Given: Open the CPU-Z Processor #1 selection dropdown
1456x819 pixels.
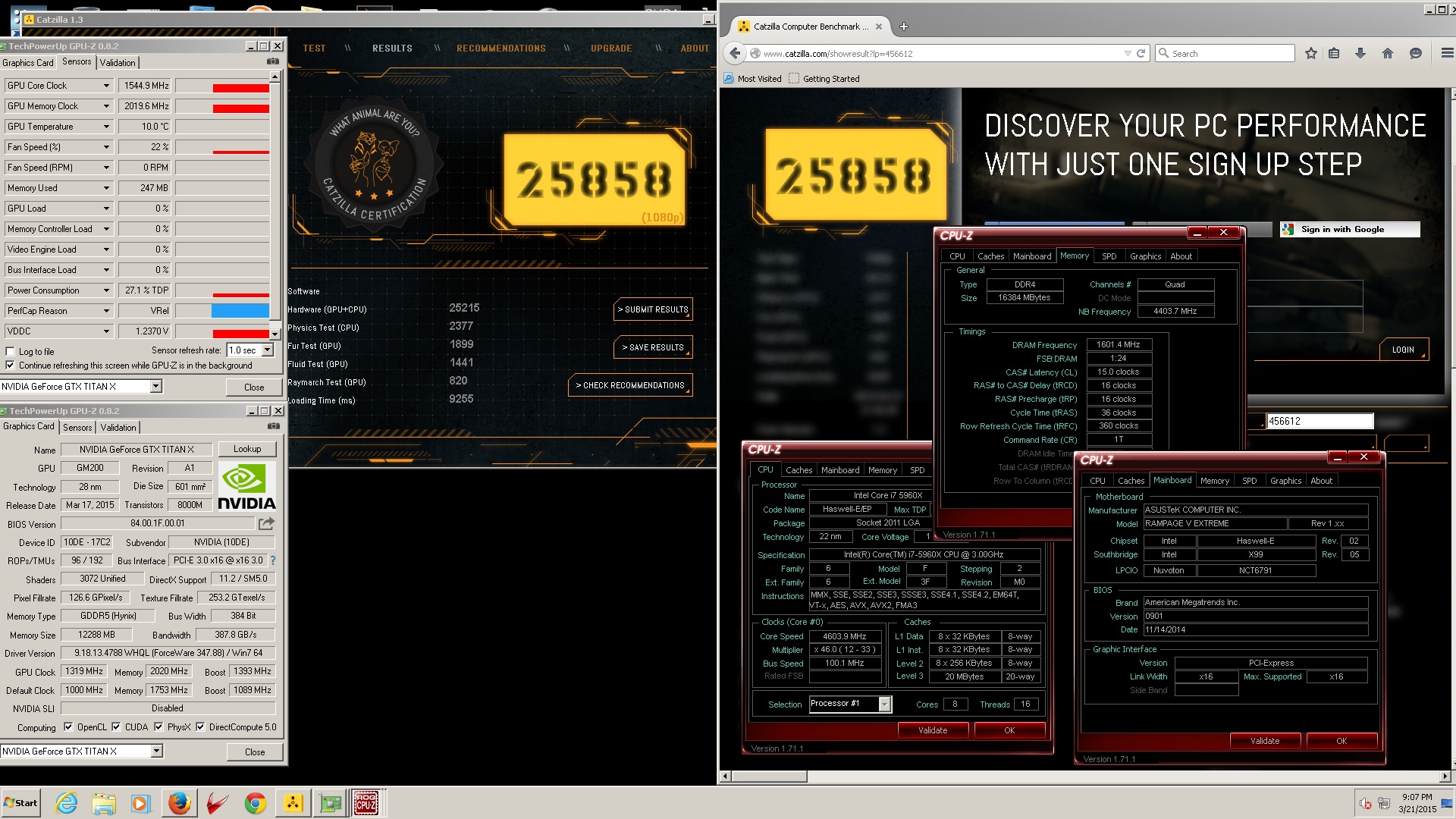Looking at the screenshot, I should coord(884,704).
